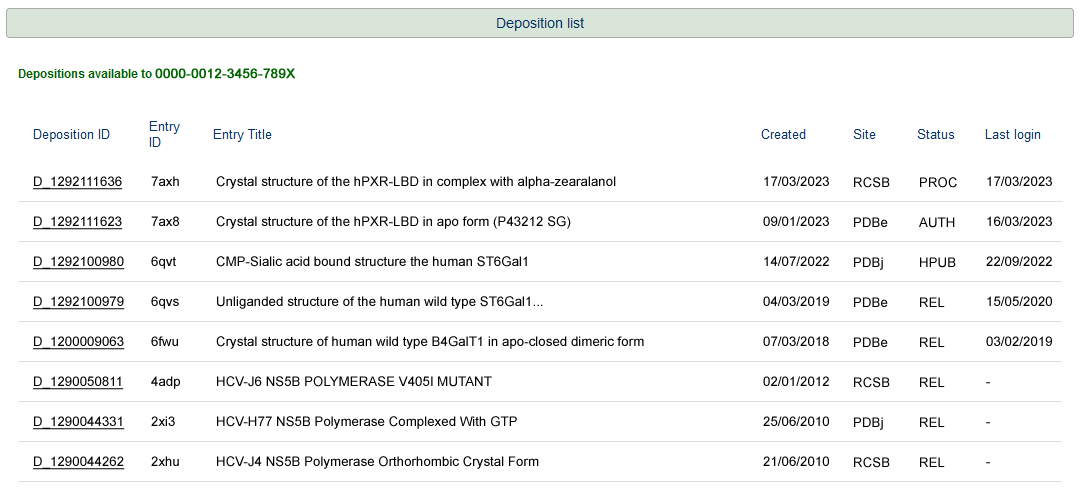Click the Deposition list header bar
The width and height of the screenshot is (1081, 497).
coord(540,23)
